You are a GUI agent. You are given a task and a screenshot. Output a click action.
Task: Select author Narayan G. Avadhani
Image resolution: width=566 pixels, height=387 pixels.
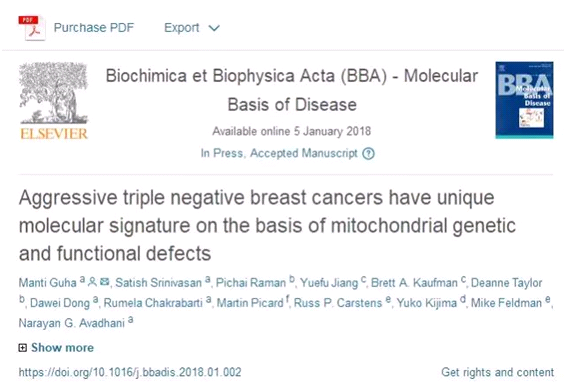tap(71, 323)
